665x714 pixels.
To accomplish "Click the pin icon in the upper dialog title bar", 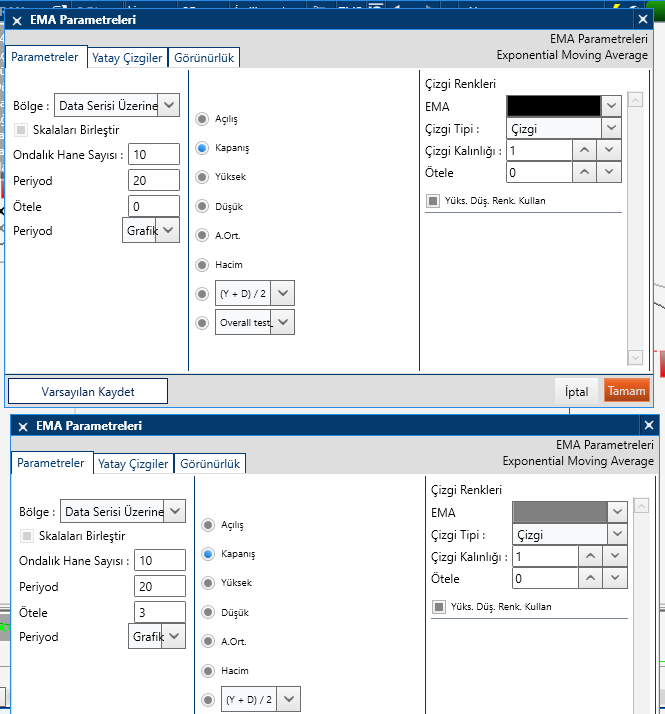I will pyautogui.click(x=16, y=20).
